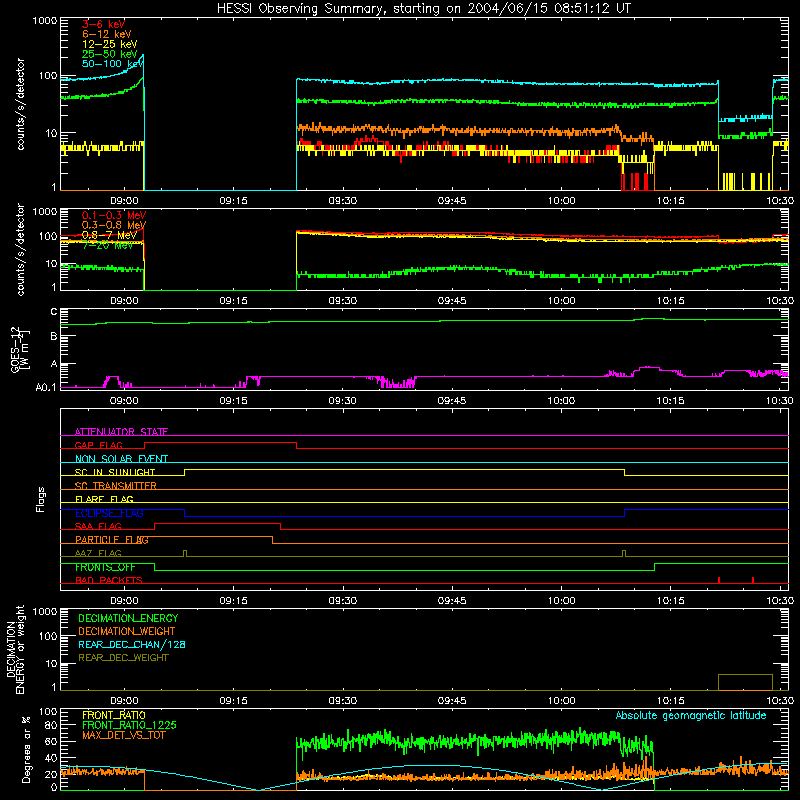800x800 pixels.
Task: Click 10:00 tick label under the GOES-12 panel
Action: pyautogui.click(x=561, y=401)
